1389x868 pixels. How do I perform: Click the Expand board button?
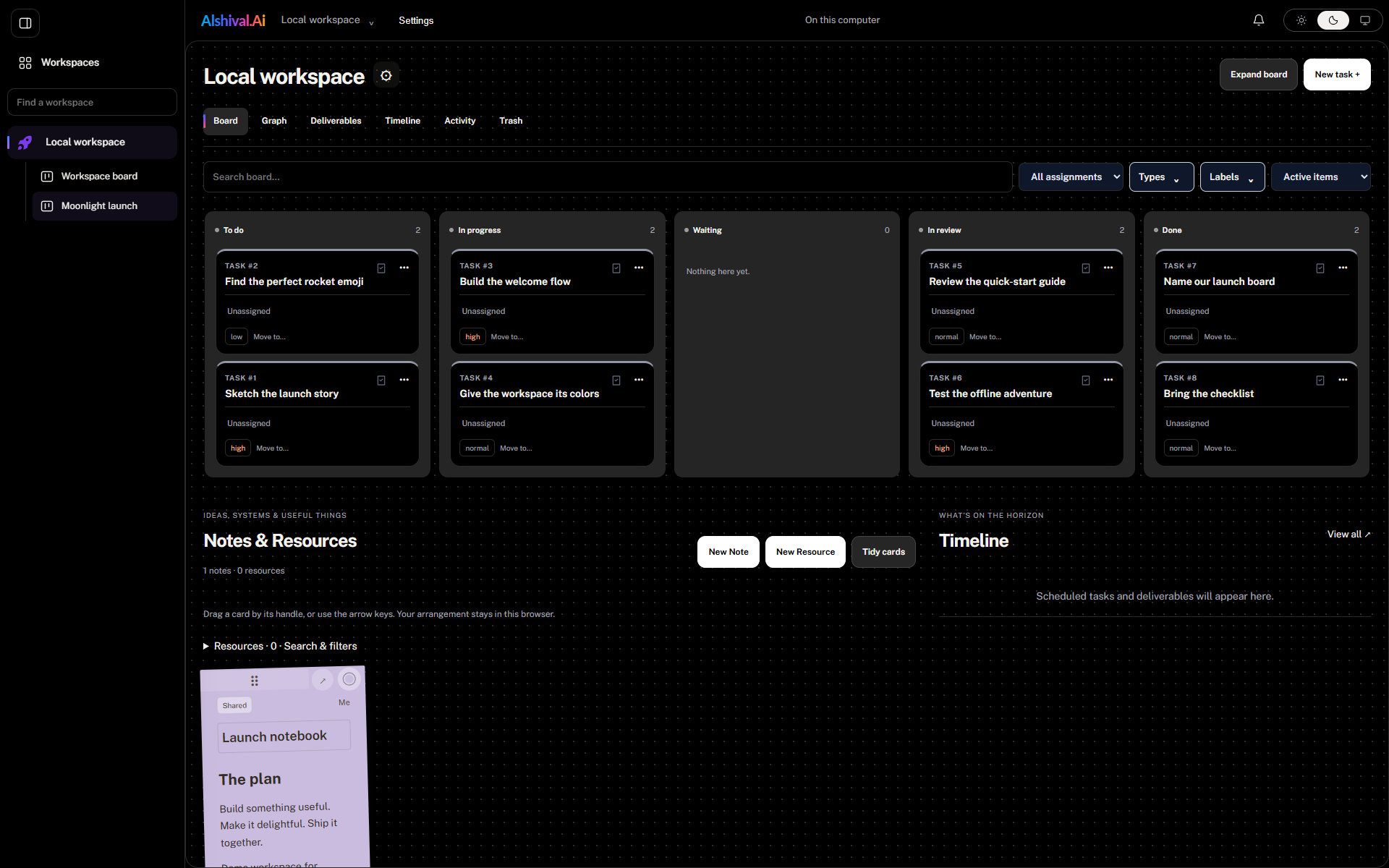[x=1259, y=75]
